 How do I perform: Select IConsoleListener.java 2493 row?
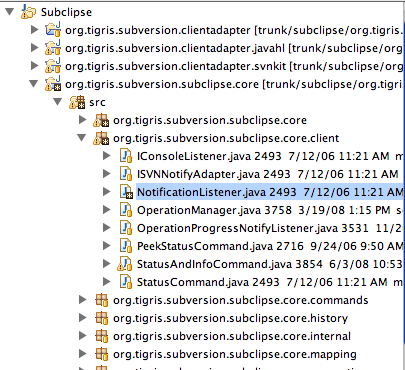click(269, 156)
